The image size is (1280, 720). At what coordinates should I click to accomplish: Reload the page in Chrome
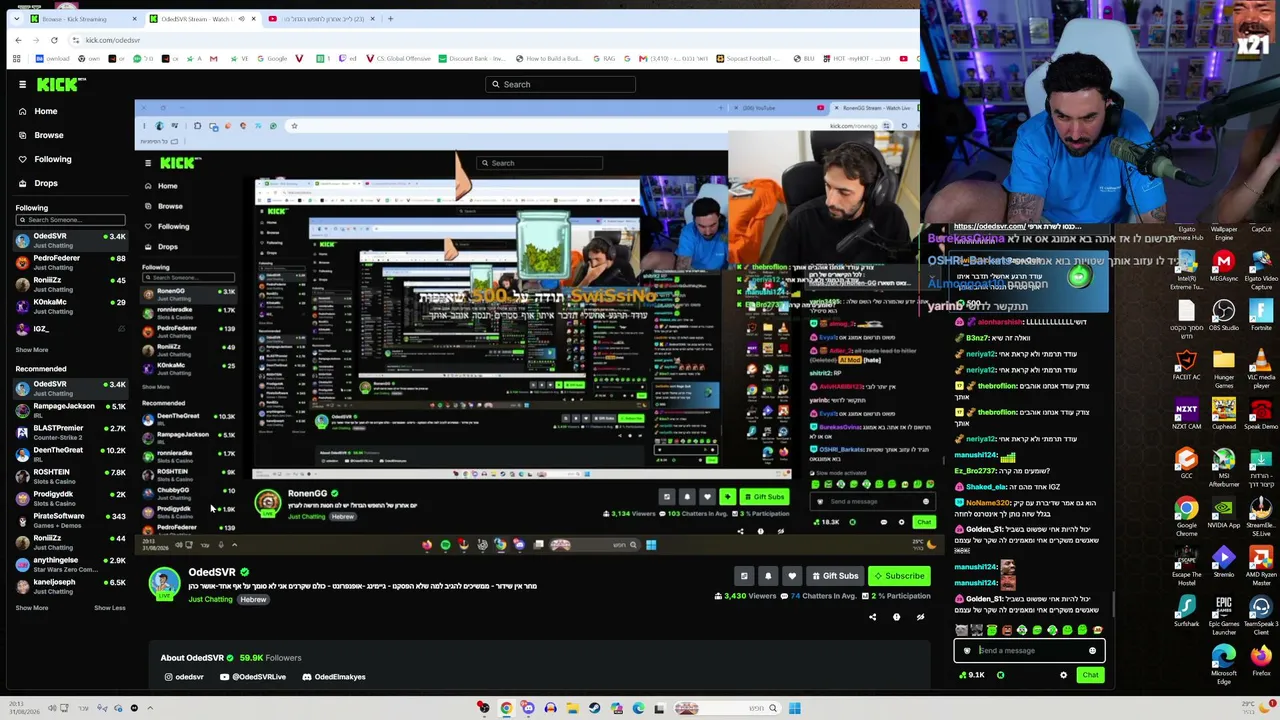click(x=54, y=40)
